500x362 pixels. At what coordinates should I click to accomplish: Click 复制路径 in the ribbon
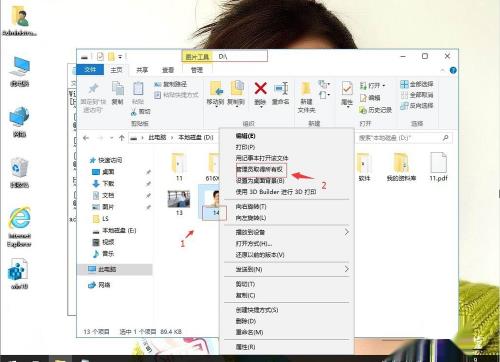coord(170,84)
